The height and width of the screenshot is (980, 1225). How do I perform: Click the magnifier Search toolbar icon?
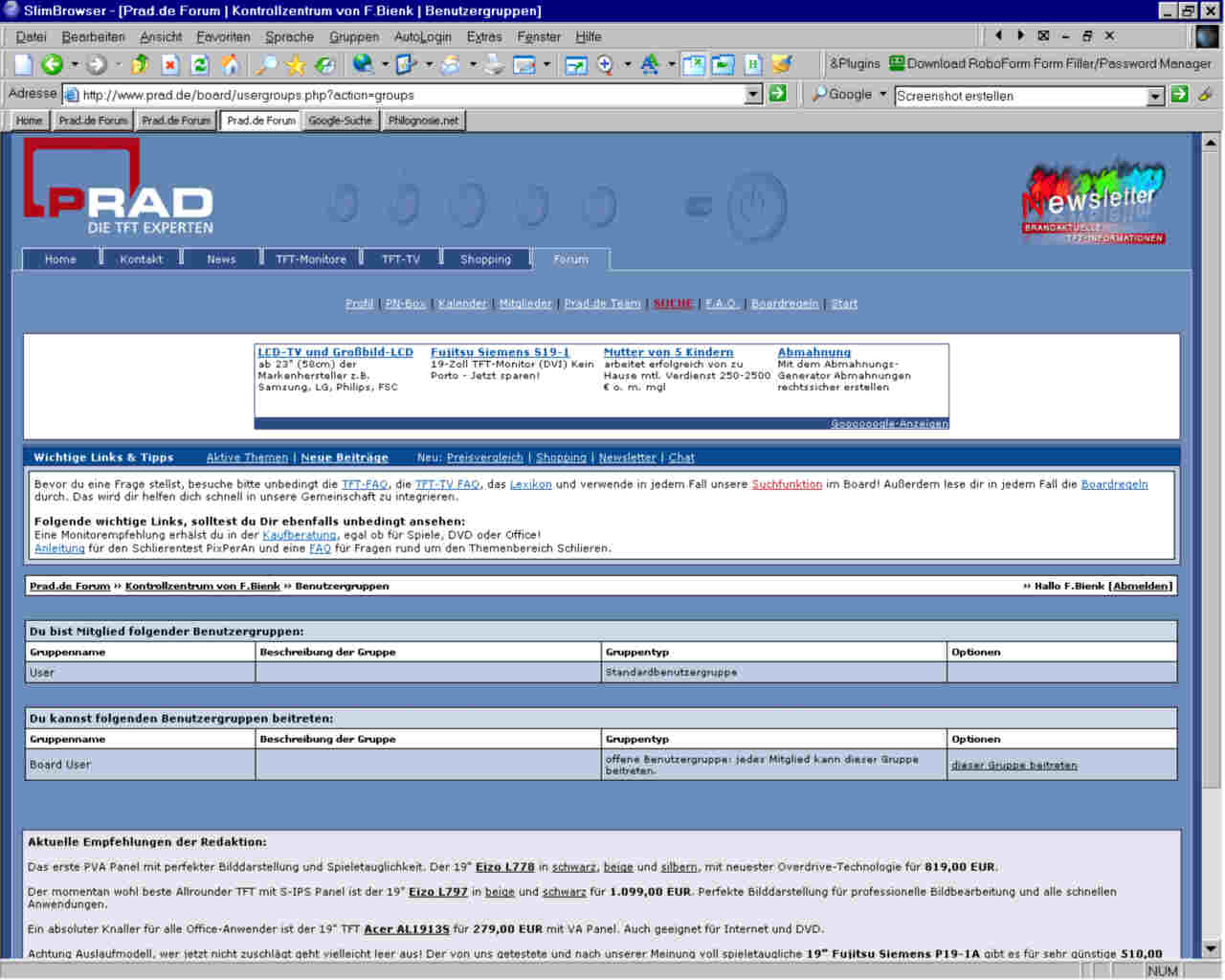(266, 64)
